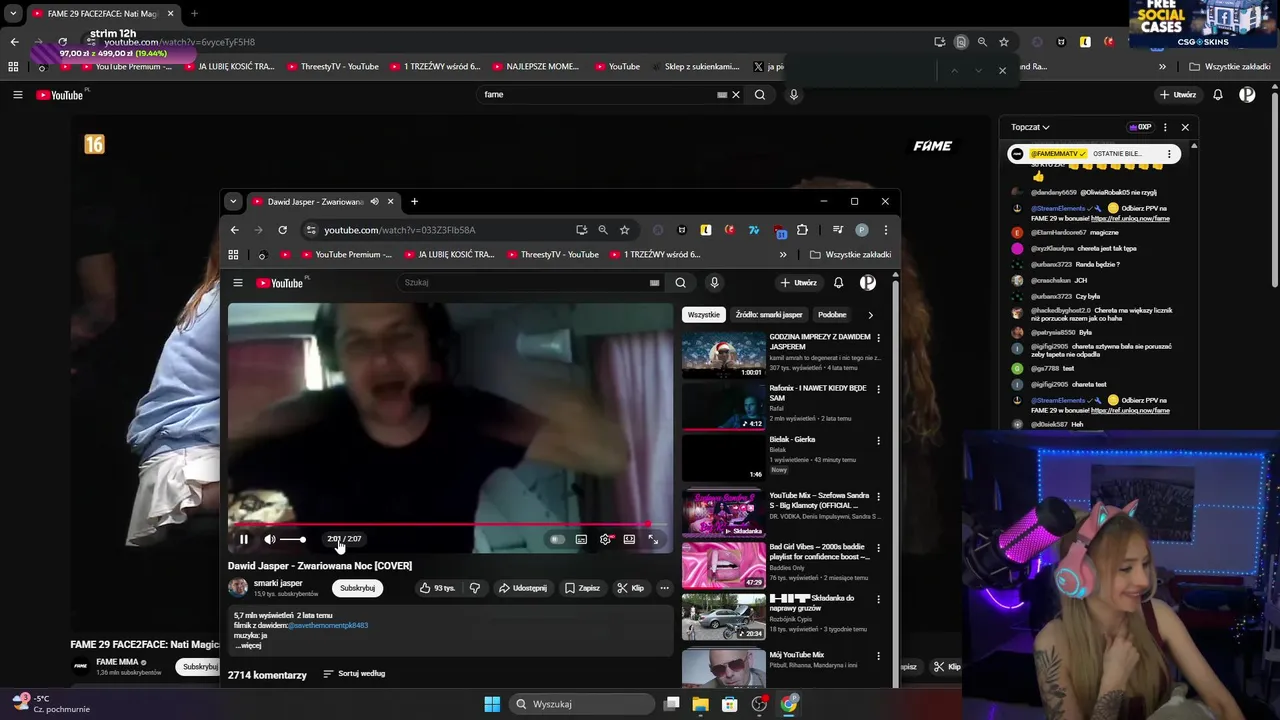The height and width of the screenshot is (720, 1280).
Task: Toggle the autoplay switch in player
Action: click(557, 539)
